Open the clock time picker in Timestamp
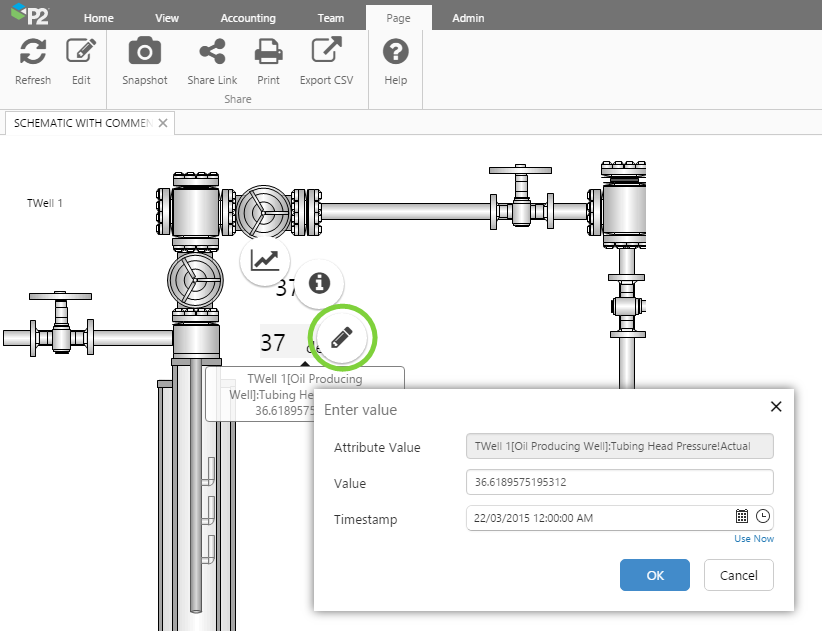This screenshot has height=631, width=822. (x=763, y=517)
